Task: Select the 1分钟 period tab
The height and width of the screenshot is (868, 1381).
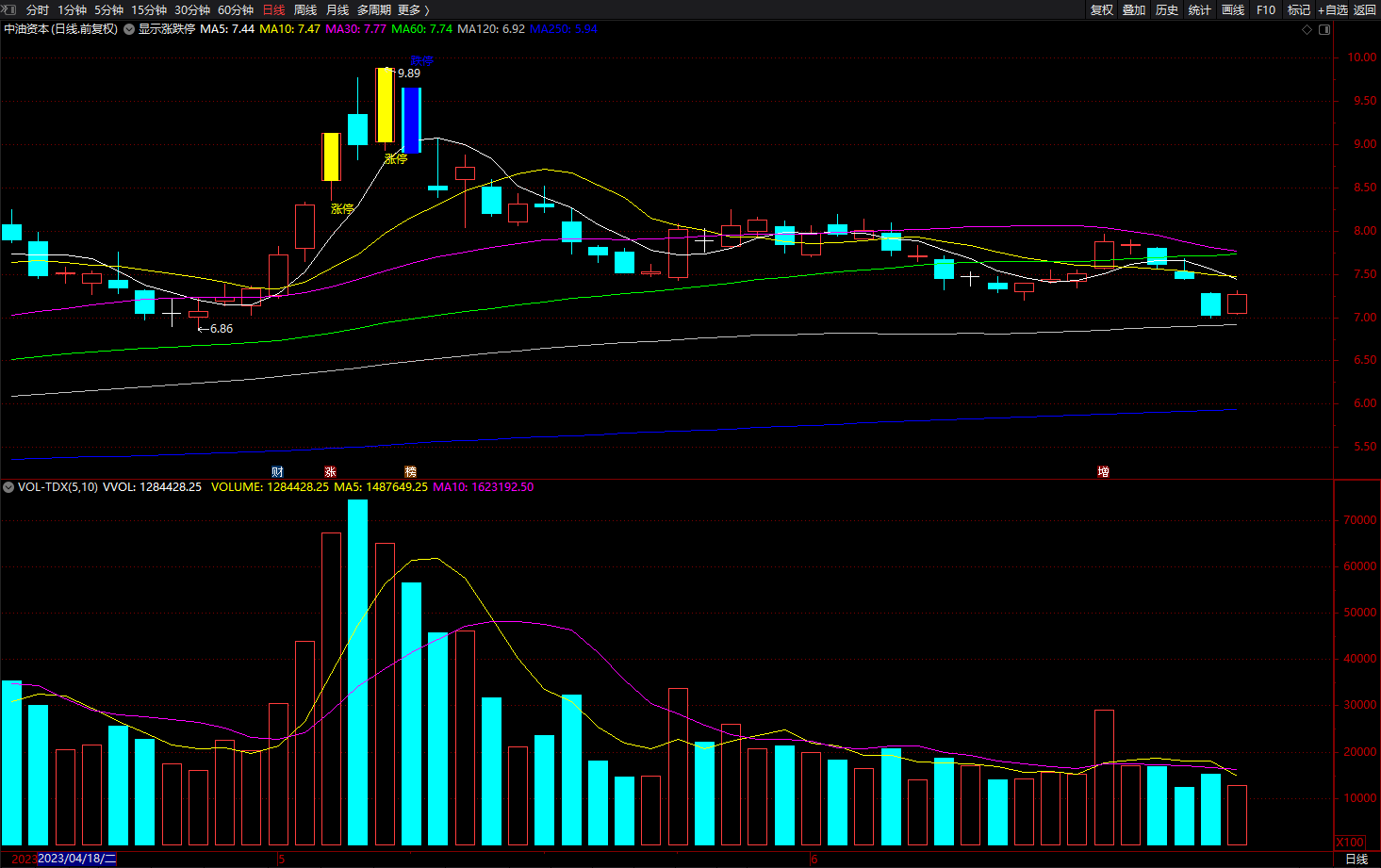Action: coord(72,10)
